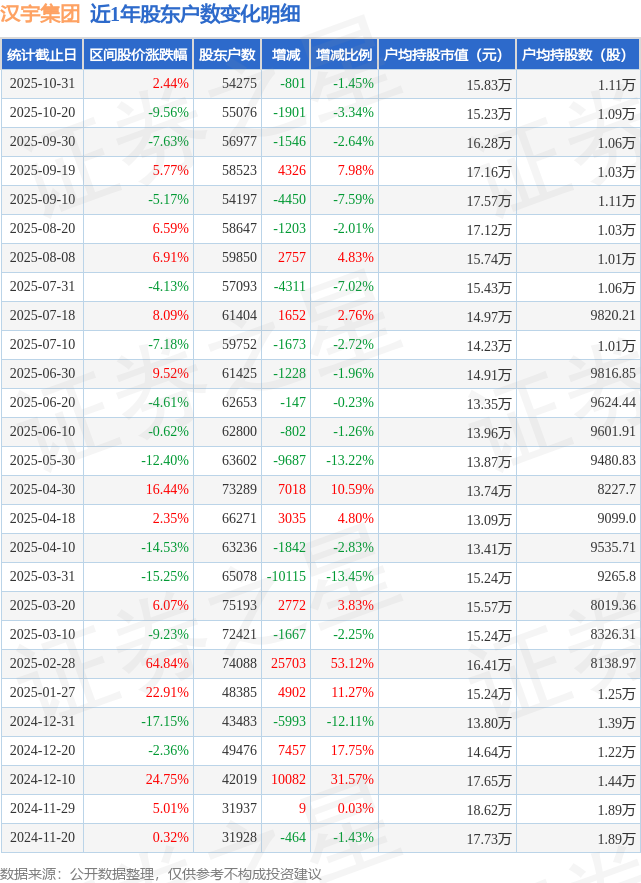
Task: Select the 增减比例 column header
Action: (343, 55)
